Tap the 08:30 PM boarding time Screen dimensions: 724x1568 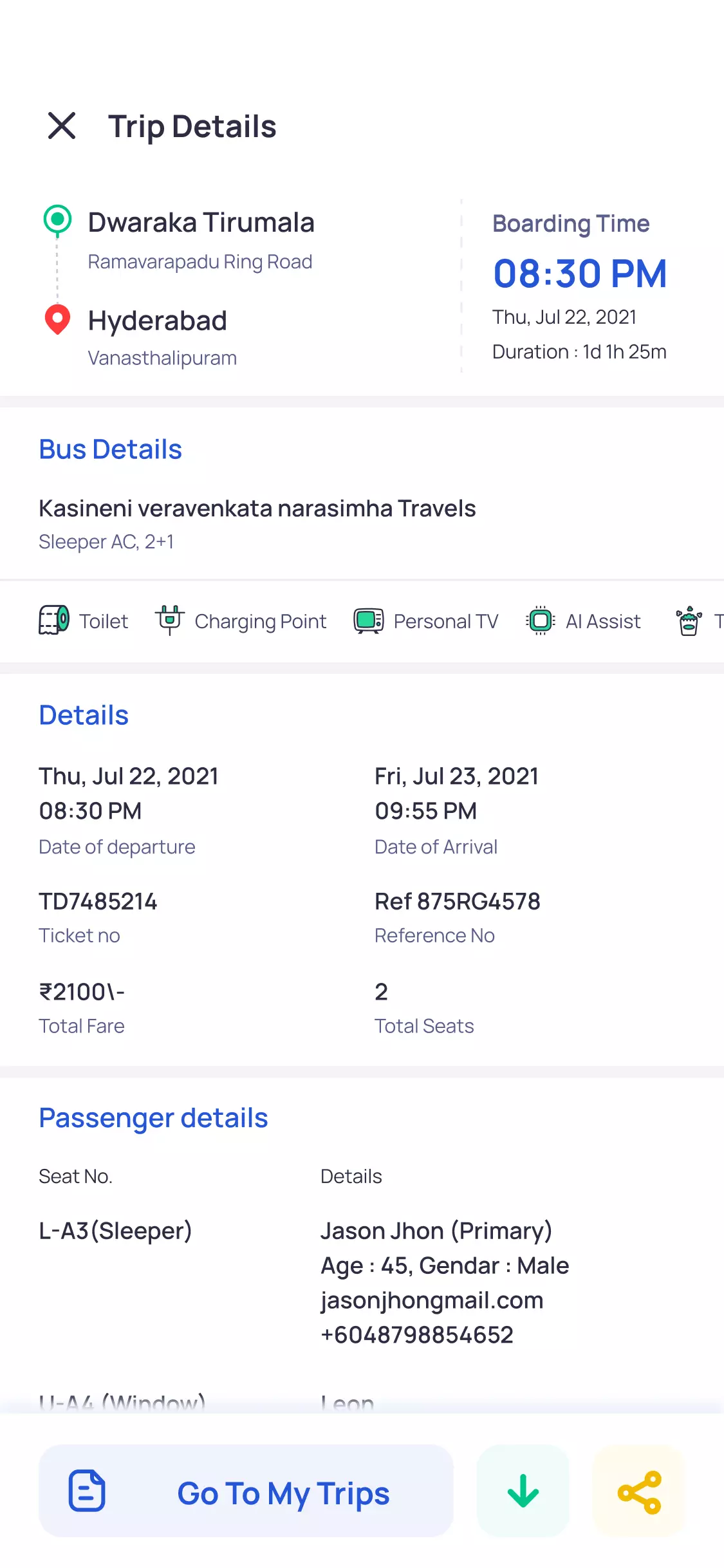(x=580, y=274)
